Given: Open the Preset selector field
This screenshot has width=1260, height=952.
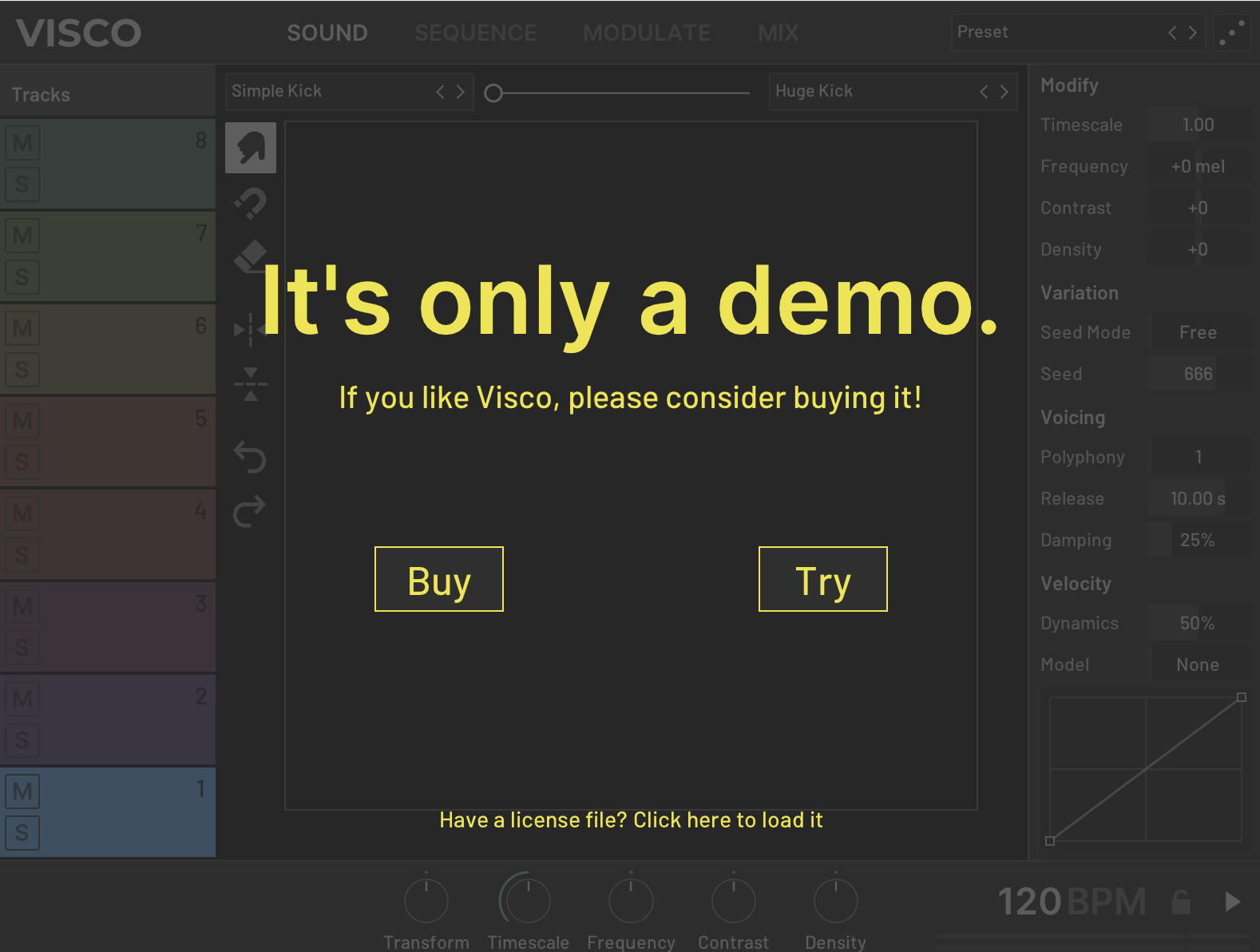Looking at the screenshot, I should point(1078,33).
